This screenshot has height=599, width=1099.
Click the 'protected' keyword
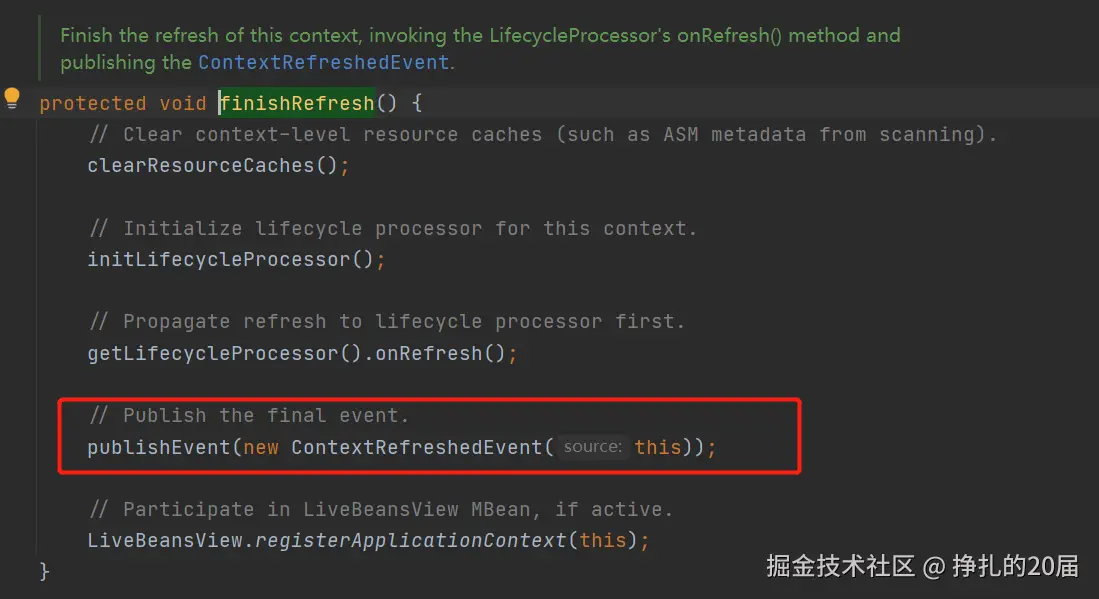tap(93, 104)
